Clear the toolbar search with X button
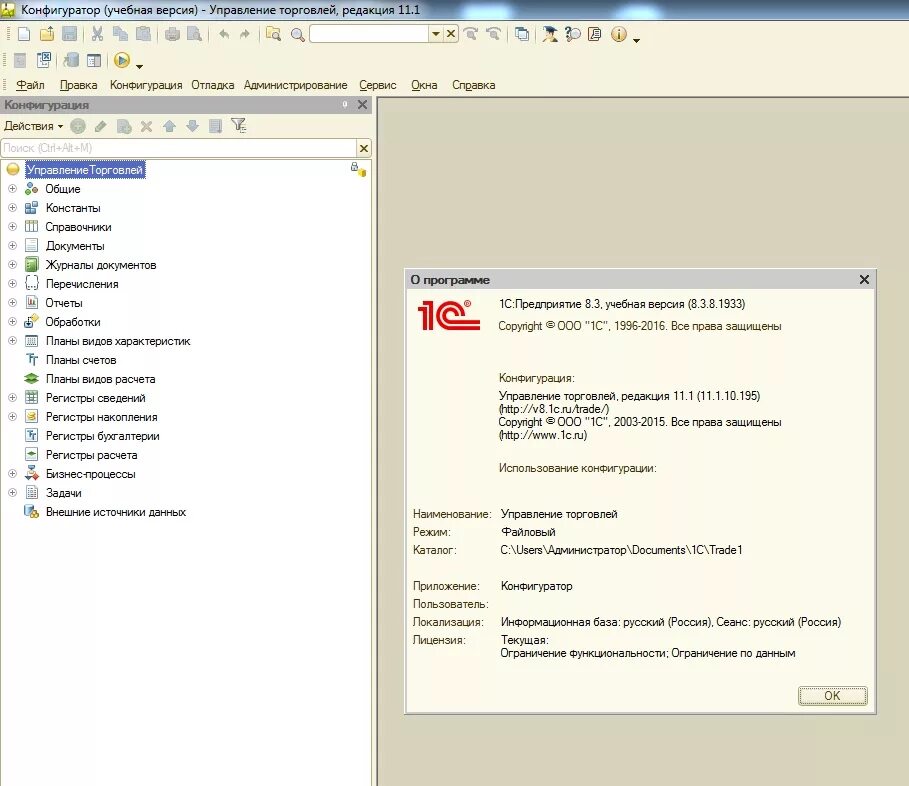Image resolution: width=909 pixels, height=786 pixels. click(451, 34)
